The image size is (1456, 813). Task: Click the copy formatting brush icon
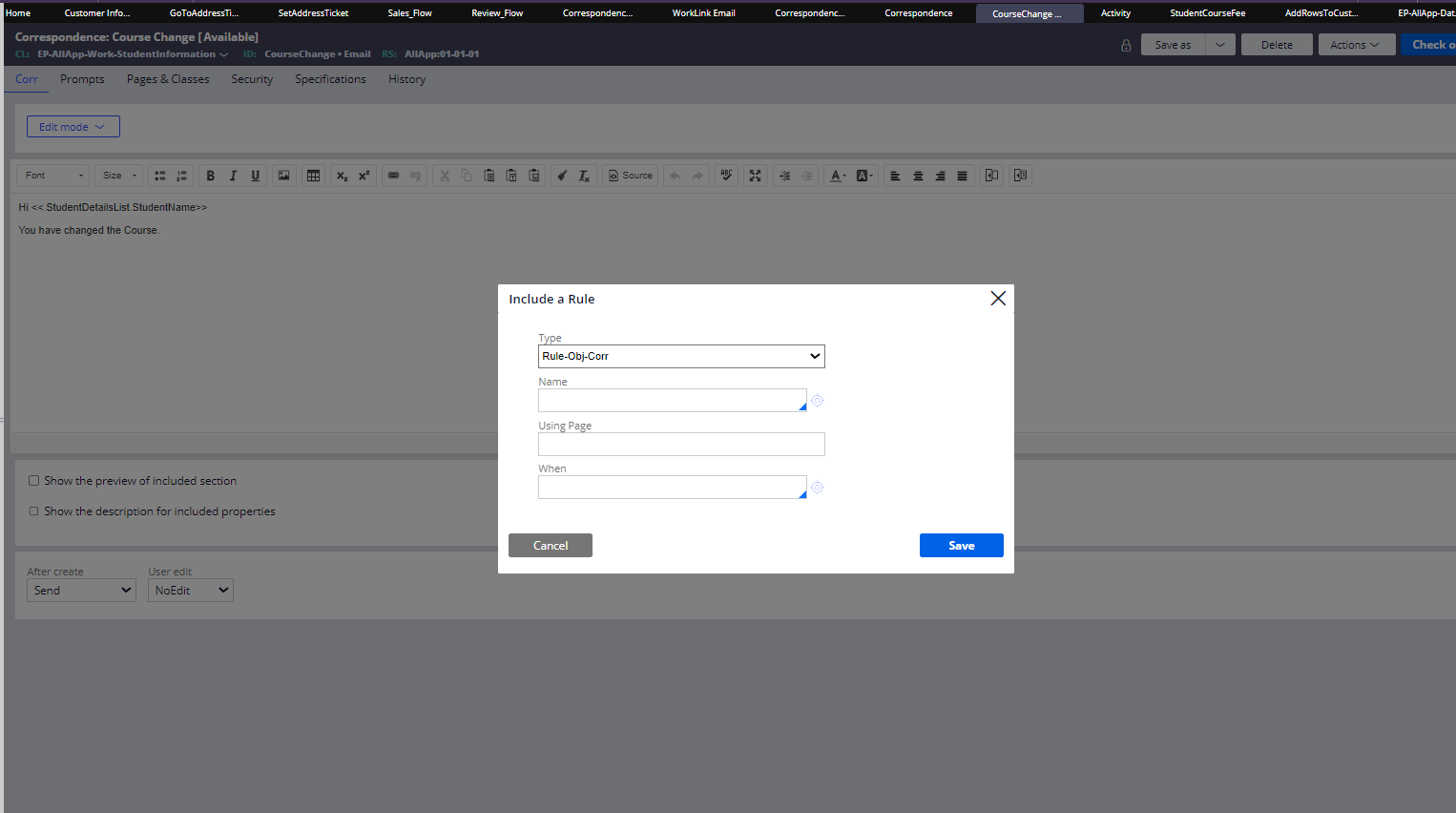(x=562, y=176)
